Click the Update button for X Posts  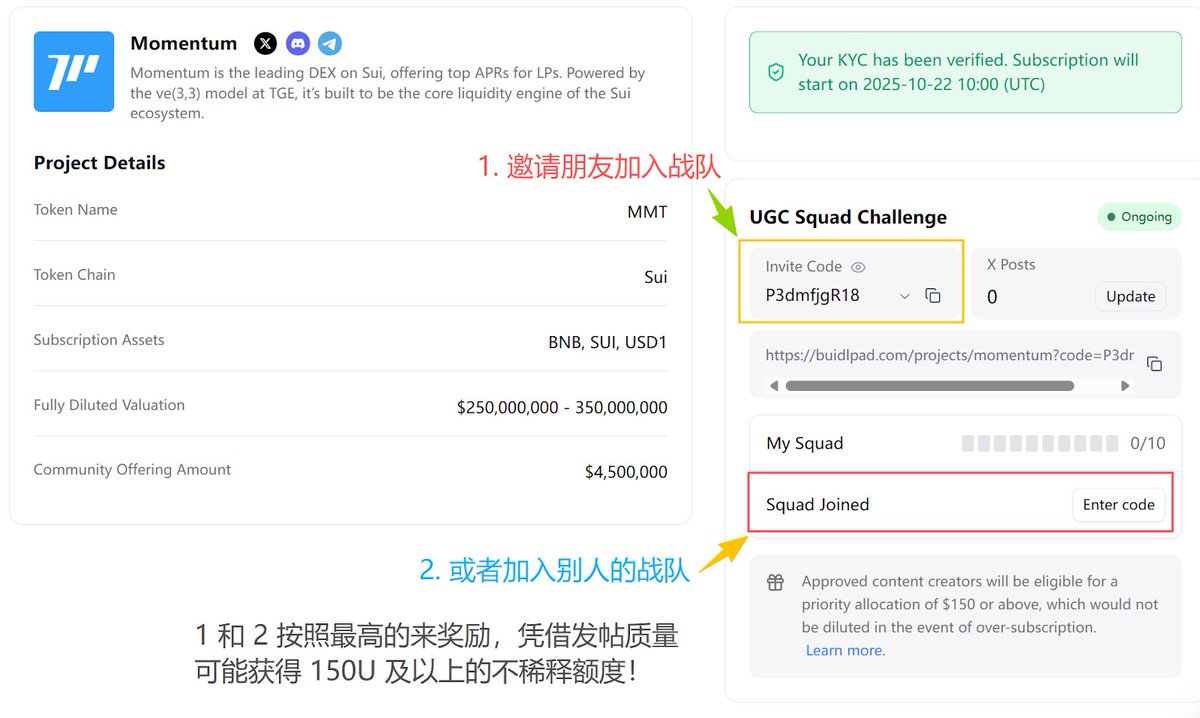(1130, 296)
